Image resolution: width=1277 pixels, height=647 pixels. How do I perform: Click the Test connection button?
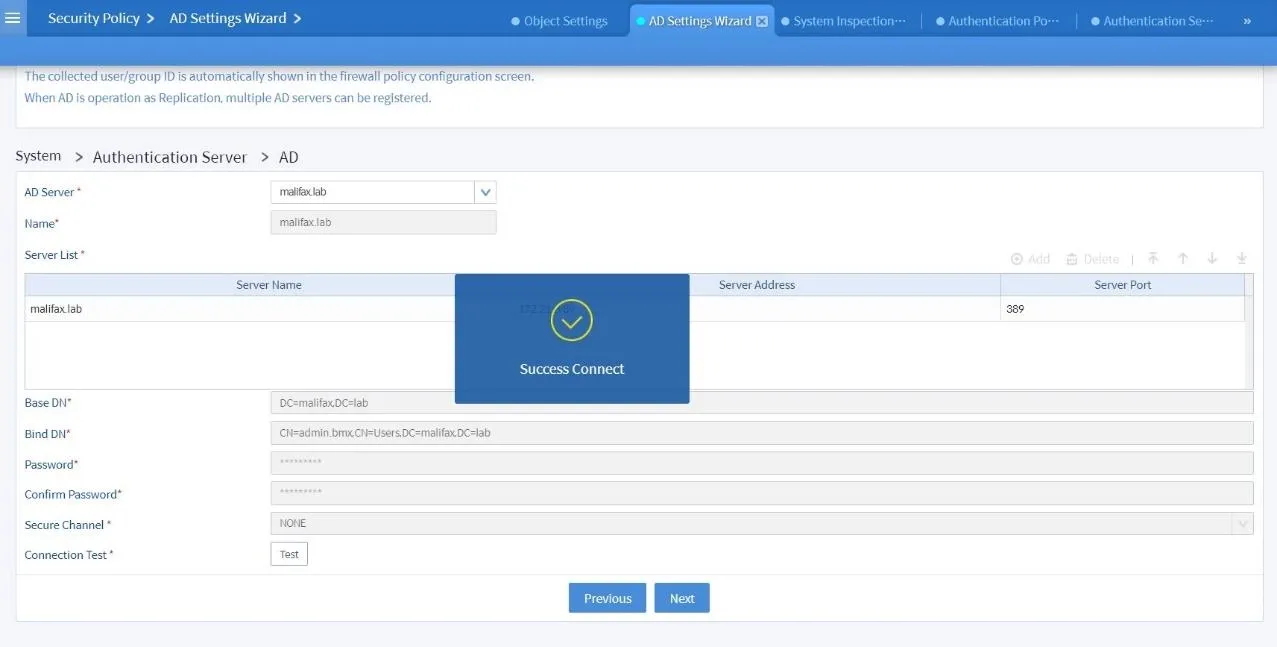click(x=288, y=553)
